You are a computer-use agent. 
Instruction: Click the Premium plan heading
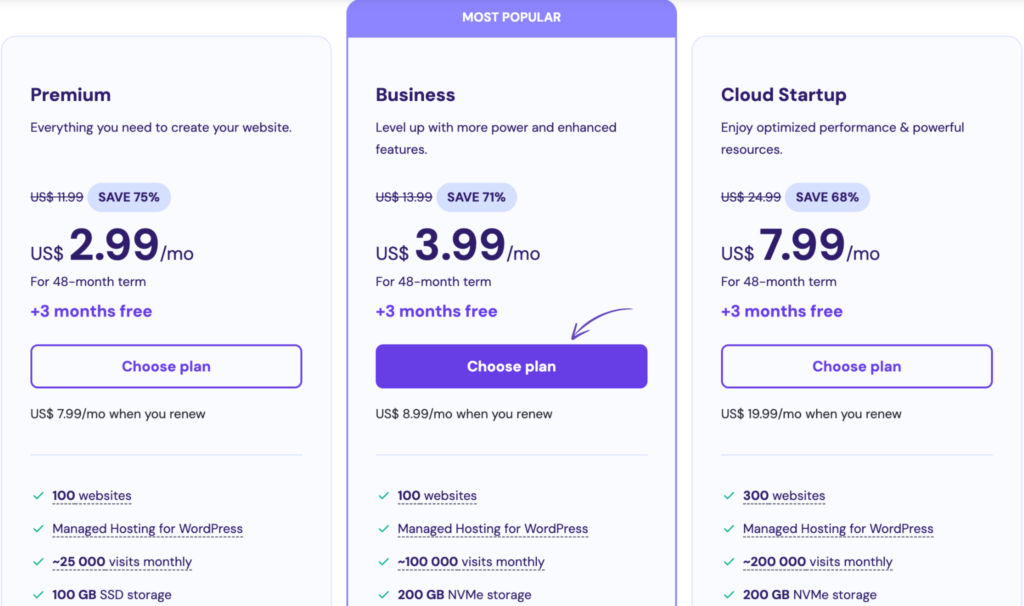(71, 95)
